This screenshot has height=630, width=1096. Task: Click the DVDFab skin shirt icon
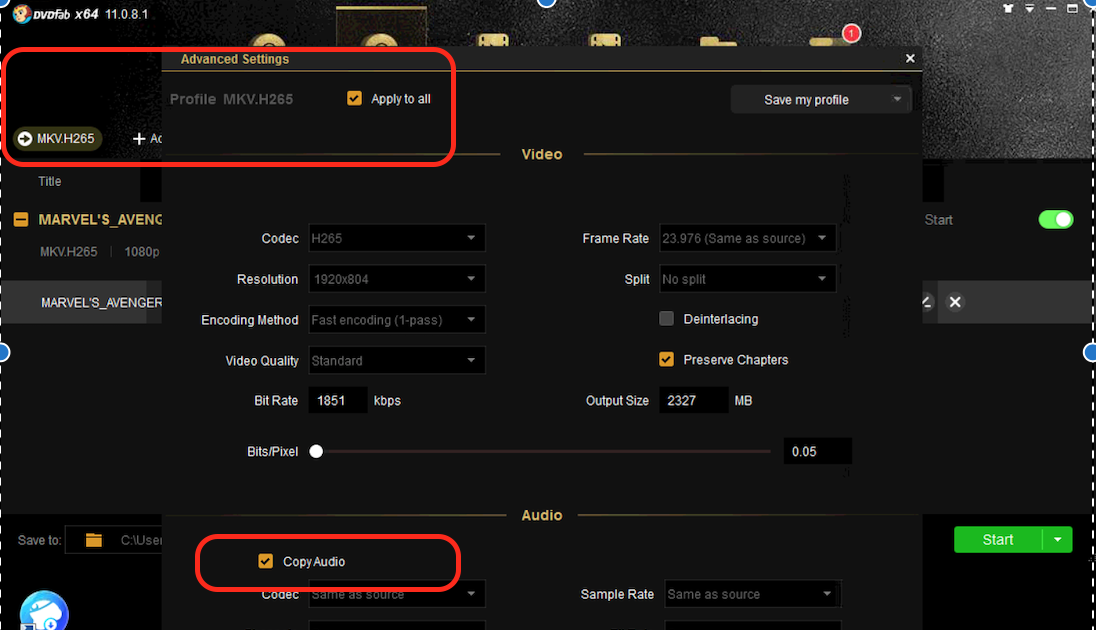pos(1008,8)
